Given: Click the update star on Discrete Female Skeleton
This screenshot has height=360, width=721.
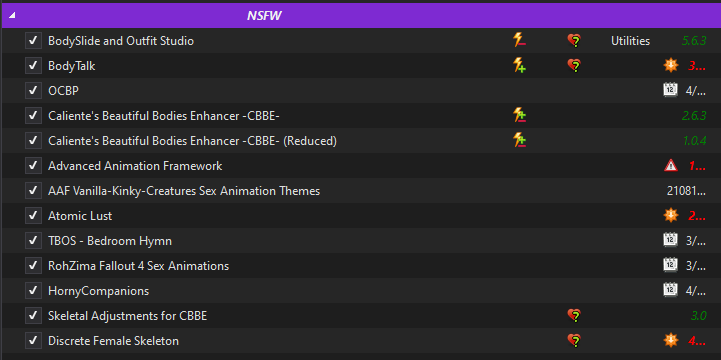Looking at the screenshot, I should click(671, 340).
